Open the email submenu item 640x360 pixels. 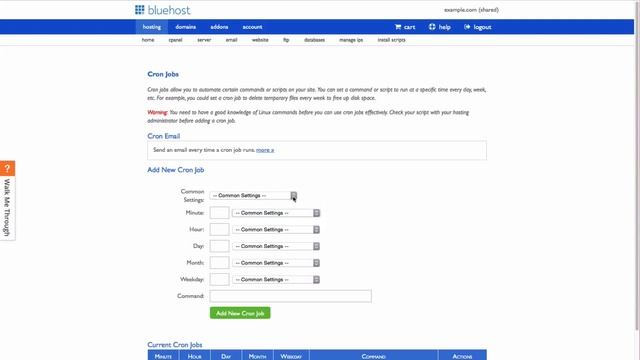231,40
